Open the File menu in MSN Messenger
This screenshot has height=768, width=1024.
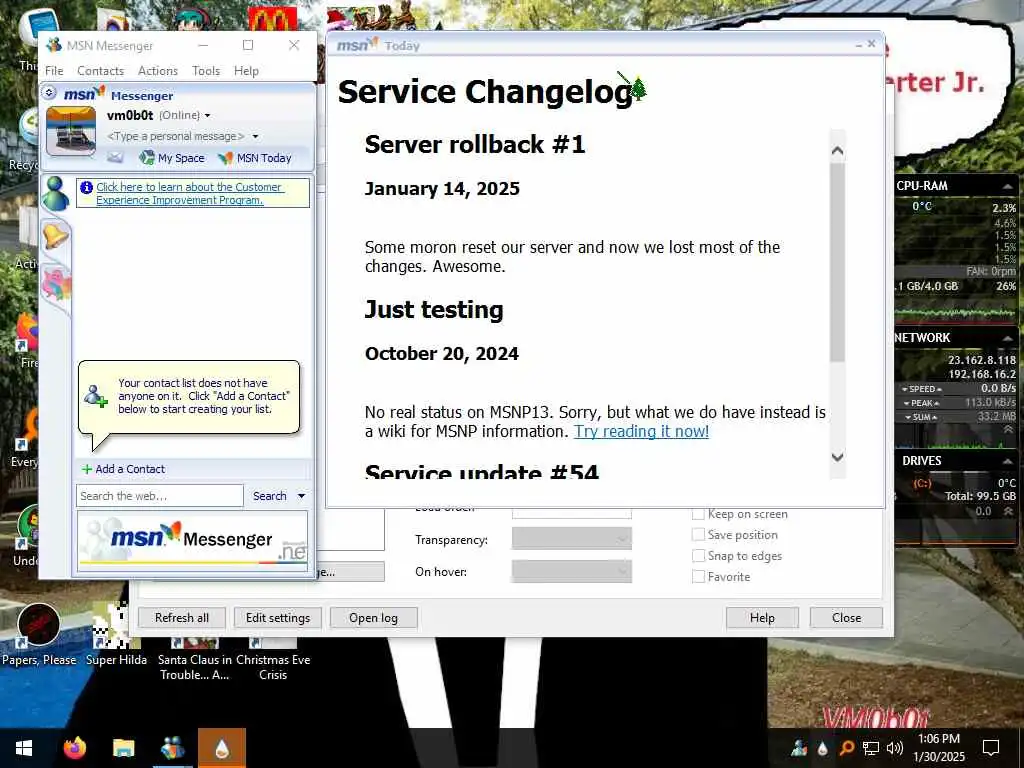click(54, 71)
